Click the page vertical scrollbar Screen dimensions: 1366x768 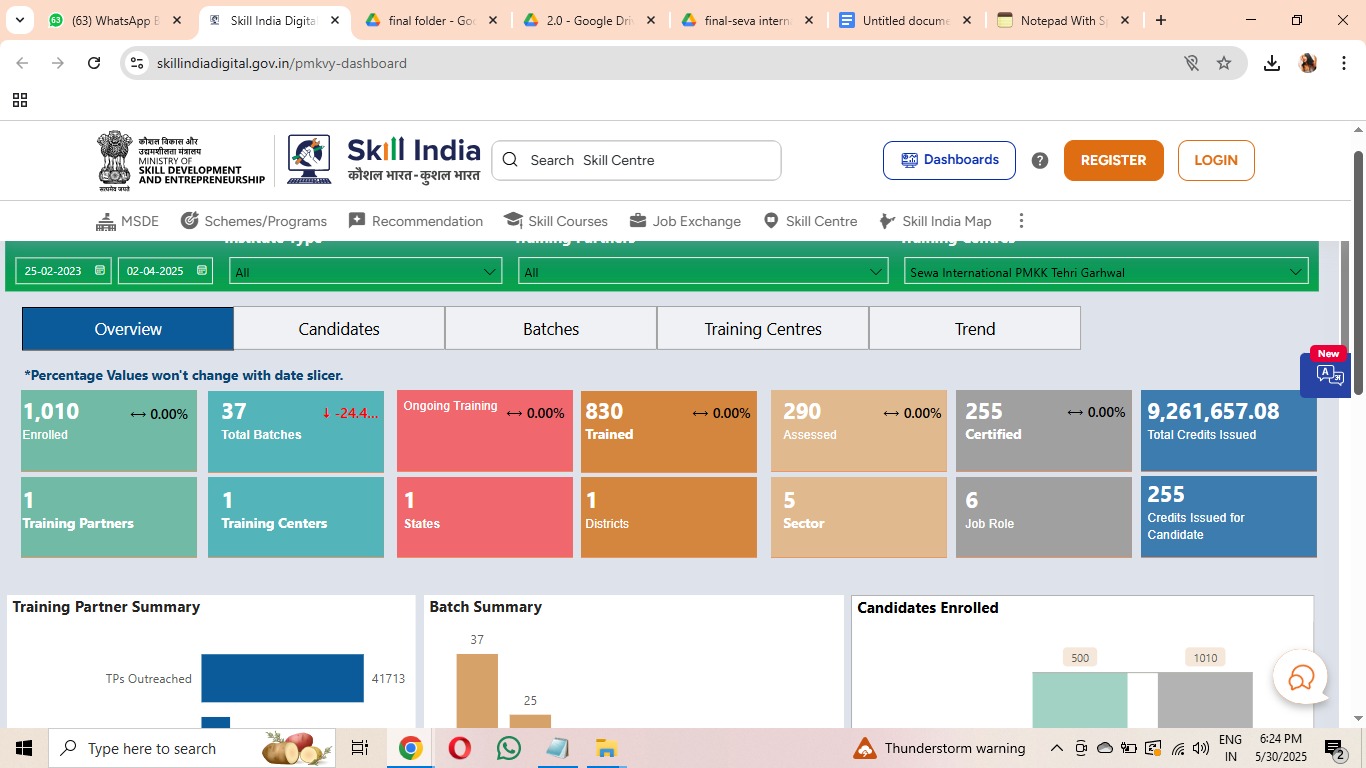click(1358, 272)
